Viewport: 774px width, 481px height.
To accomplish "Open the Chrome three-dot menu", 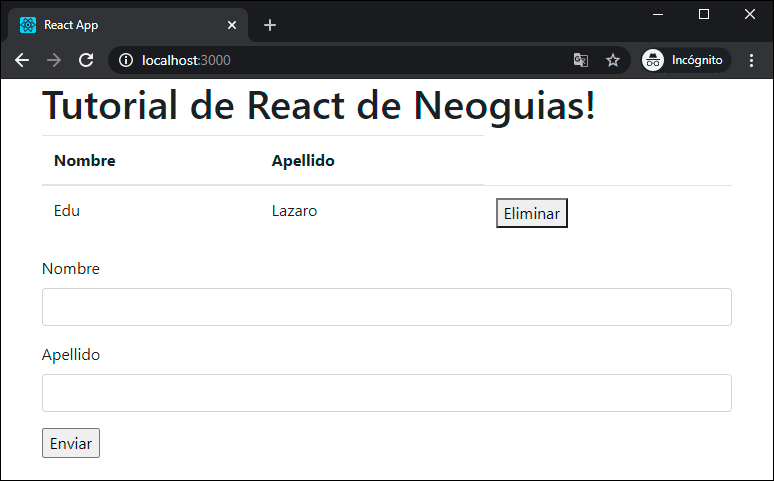I will (751, 60).
